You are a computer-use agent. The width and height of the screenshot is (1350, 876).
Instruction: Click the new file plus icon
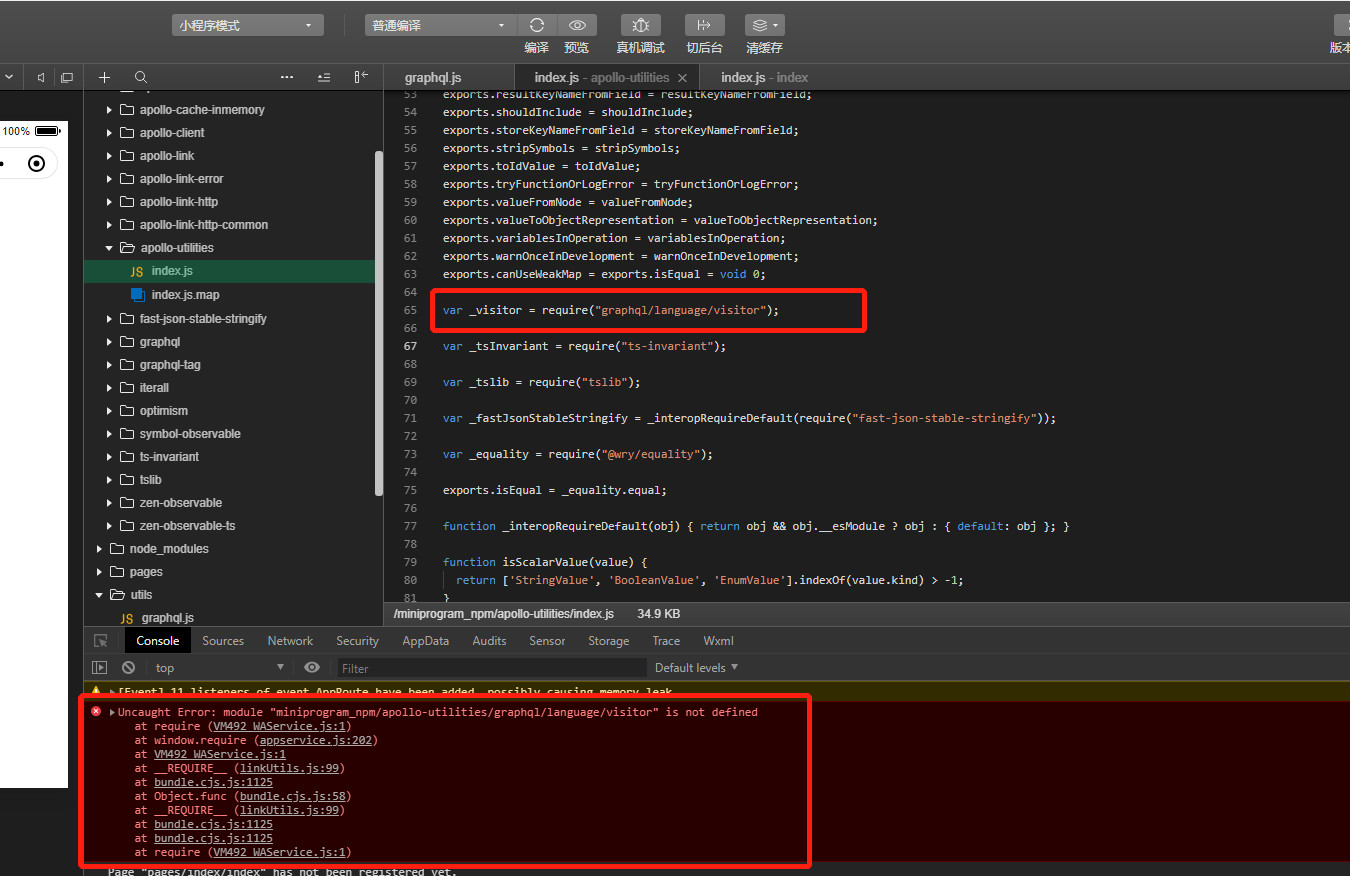click(104, 77)
